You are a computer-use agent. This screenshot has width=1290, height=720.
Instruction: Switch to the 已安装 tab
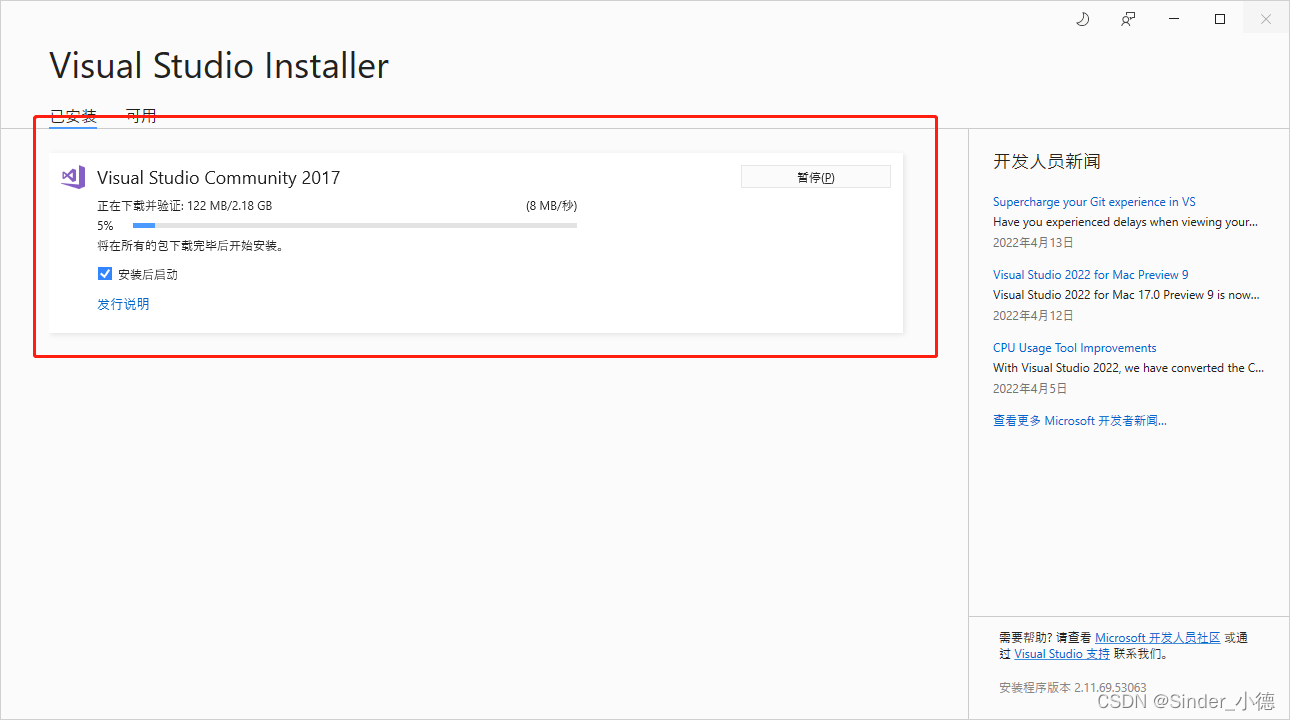point(74,116)
